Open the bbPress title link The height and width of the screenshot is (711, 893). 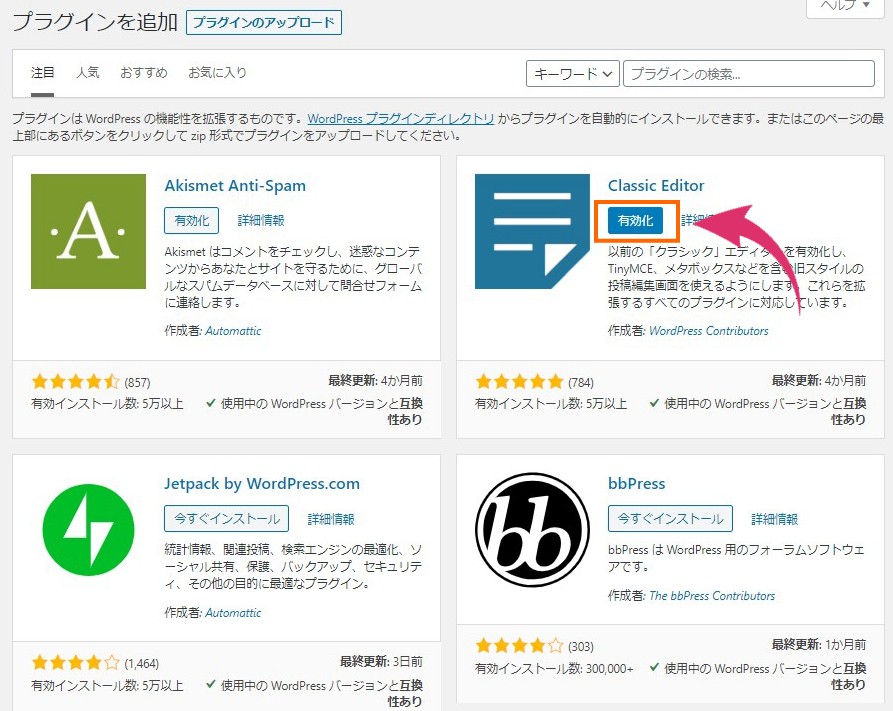637,484
